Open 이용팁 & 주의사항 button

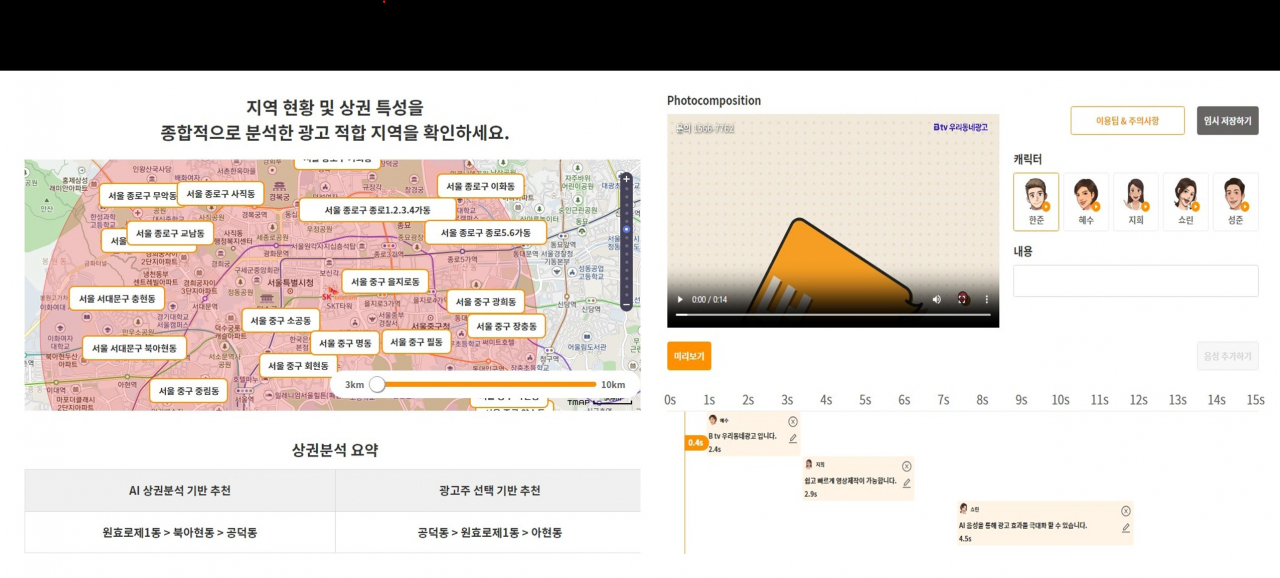[x=1127, y=120]
